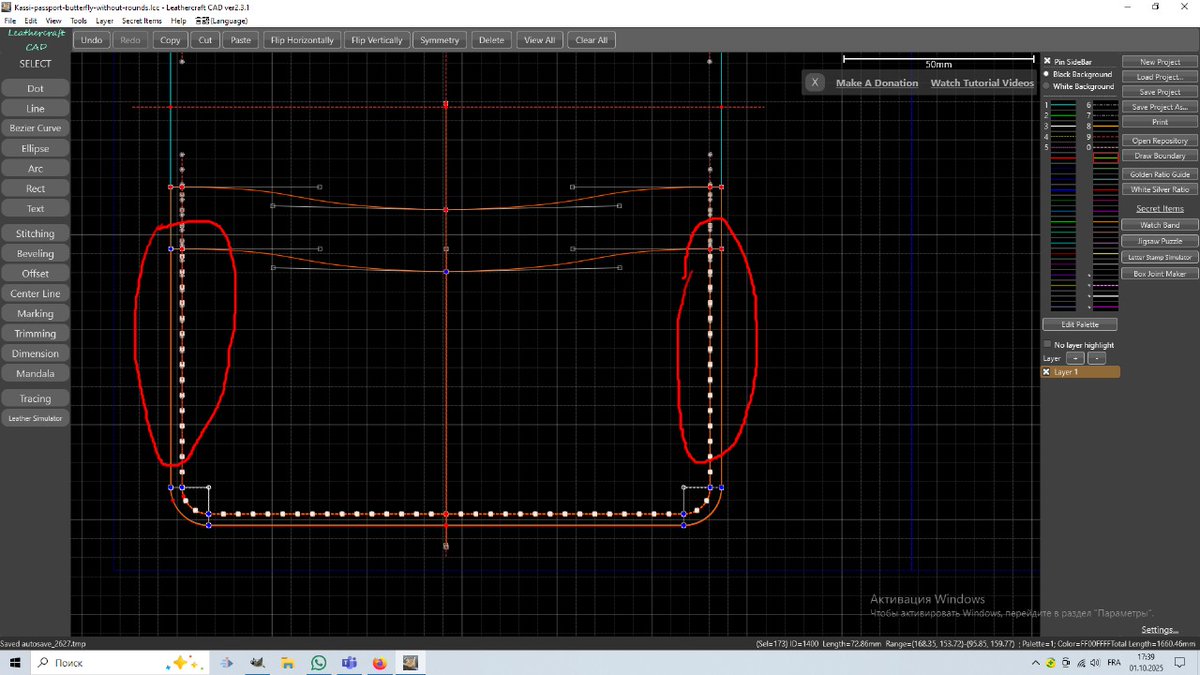Activate the Ellipse tool
Screen dimensions: 1200x675
point(35,148)
